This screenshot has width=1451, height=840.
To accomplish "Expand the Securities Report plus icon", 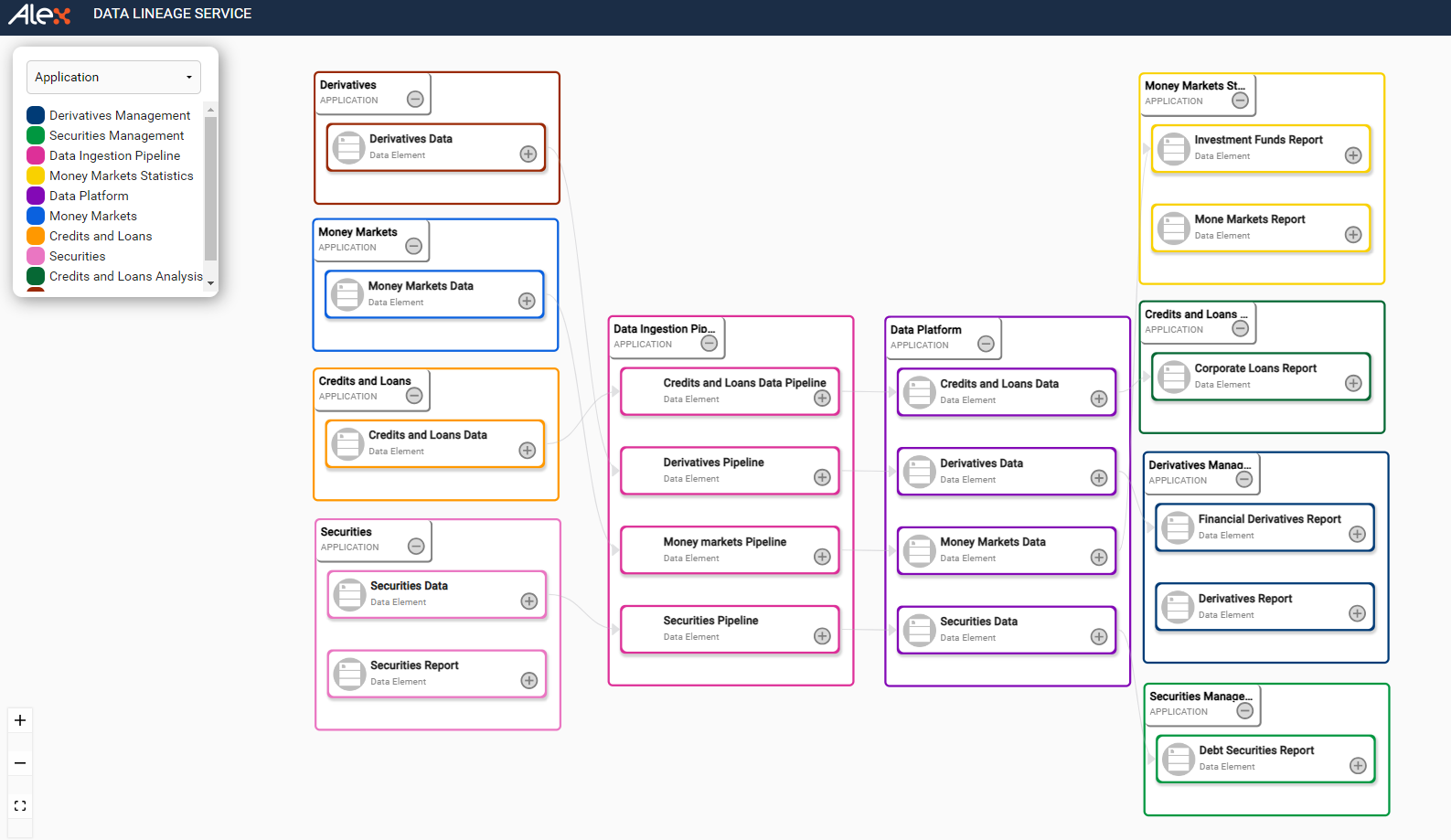I will pos(529,680).
